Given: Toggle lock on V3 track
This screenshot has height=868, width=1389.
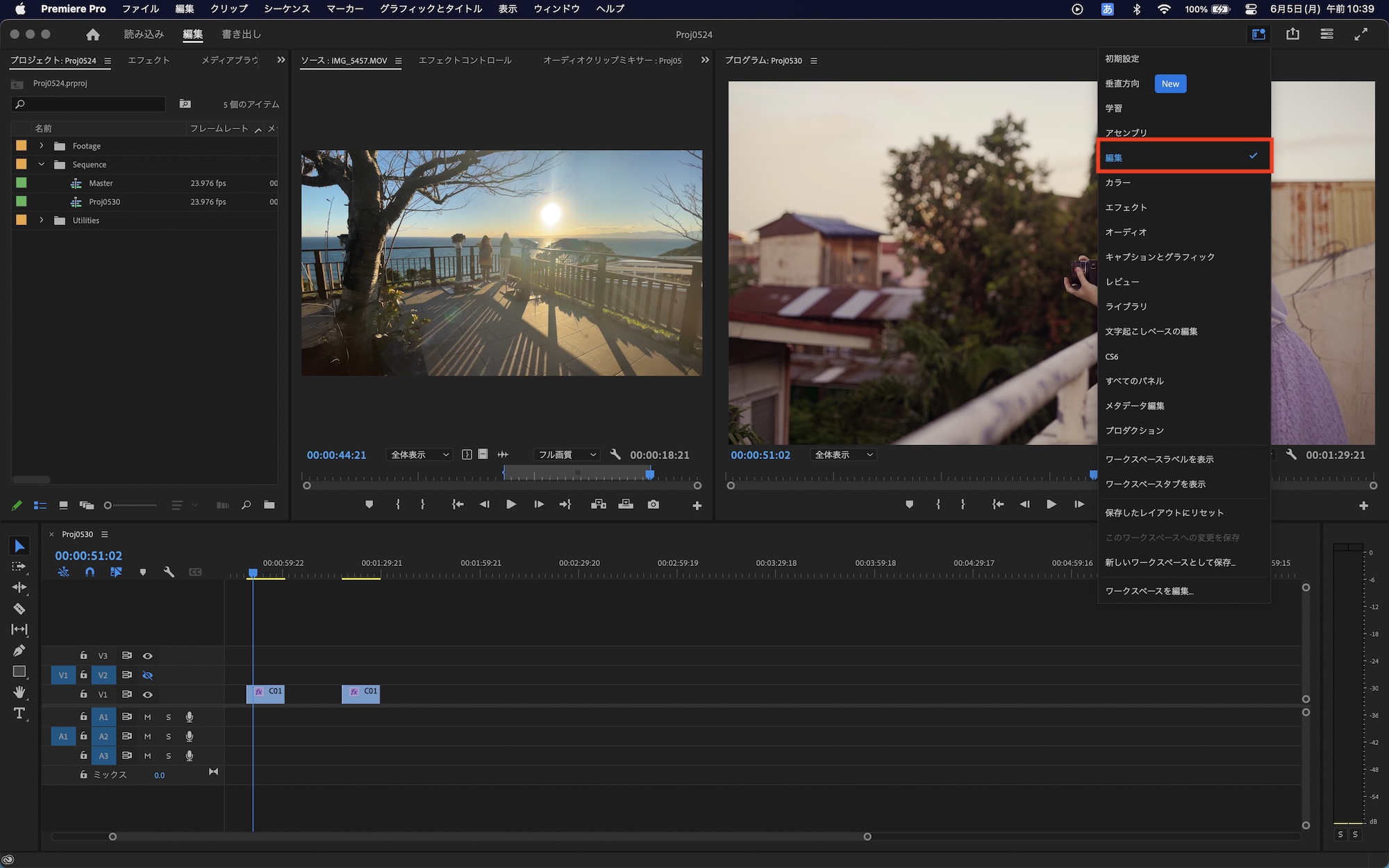Looking at the screenshot, I should (83, 656).
